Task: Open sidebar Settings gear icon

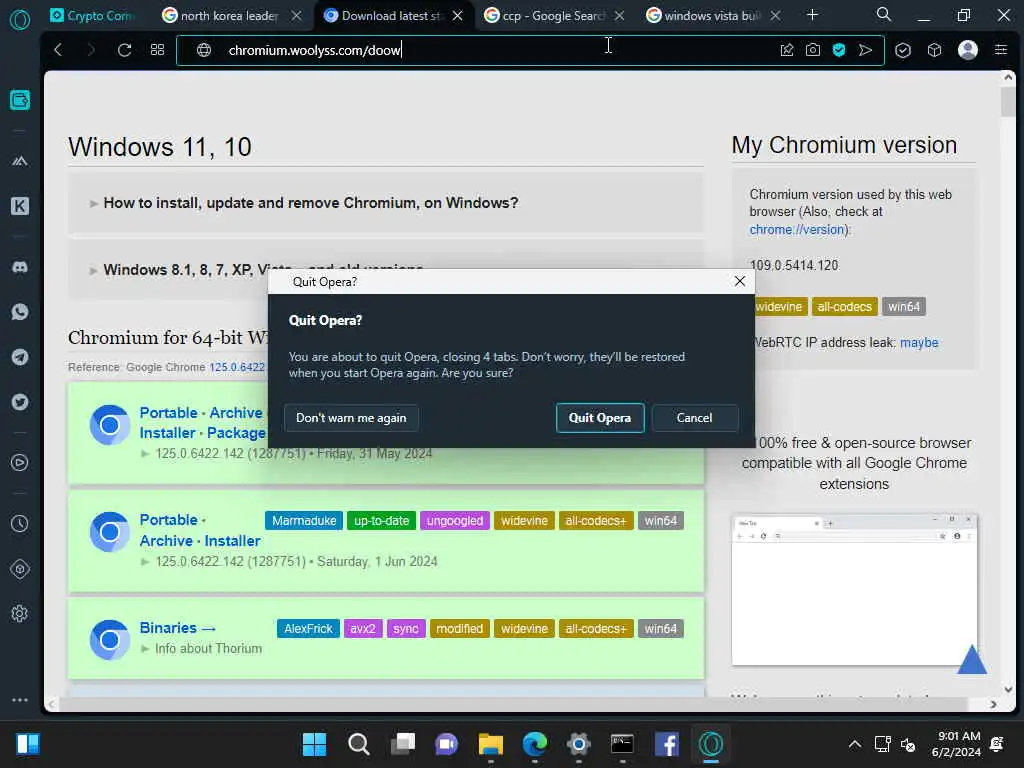Action: 20,613
